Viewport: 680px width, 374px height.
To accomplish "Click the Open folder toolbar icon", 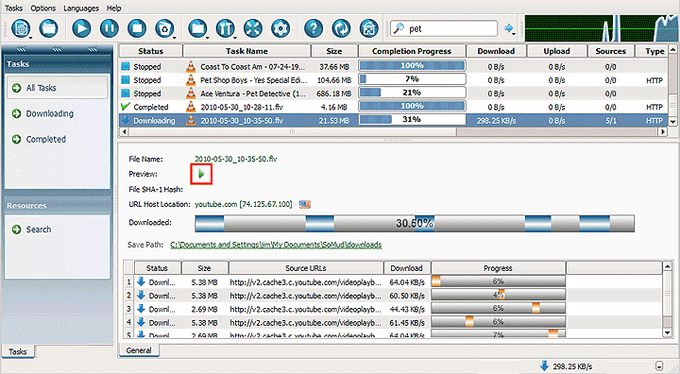I will [x=48, y=29].
